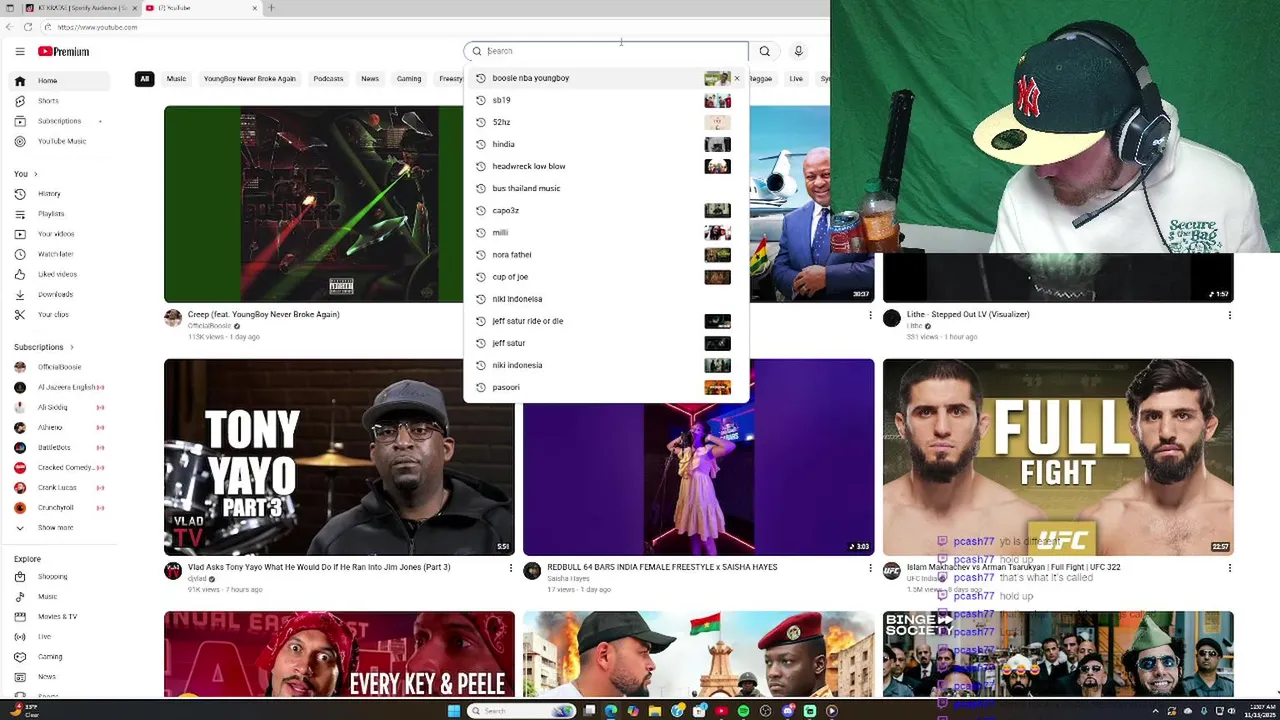Play the Every Key & Peele thumbnail
The width and height of the screenshot is (1280, 720).
[x=339, y=654]
